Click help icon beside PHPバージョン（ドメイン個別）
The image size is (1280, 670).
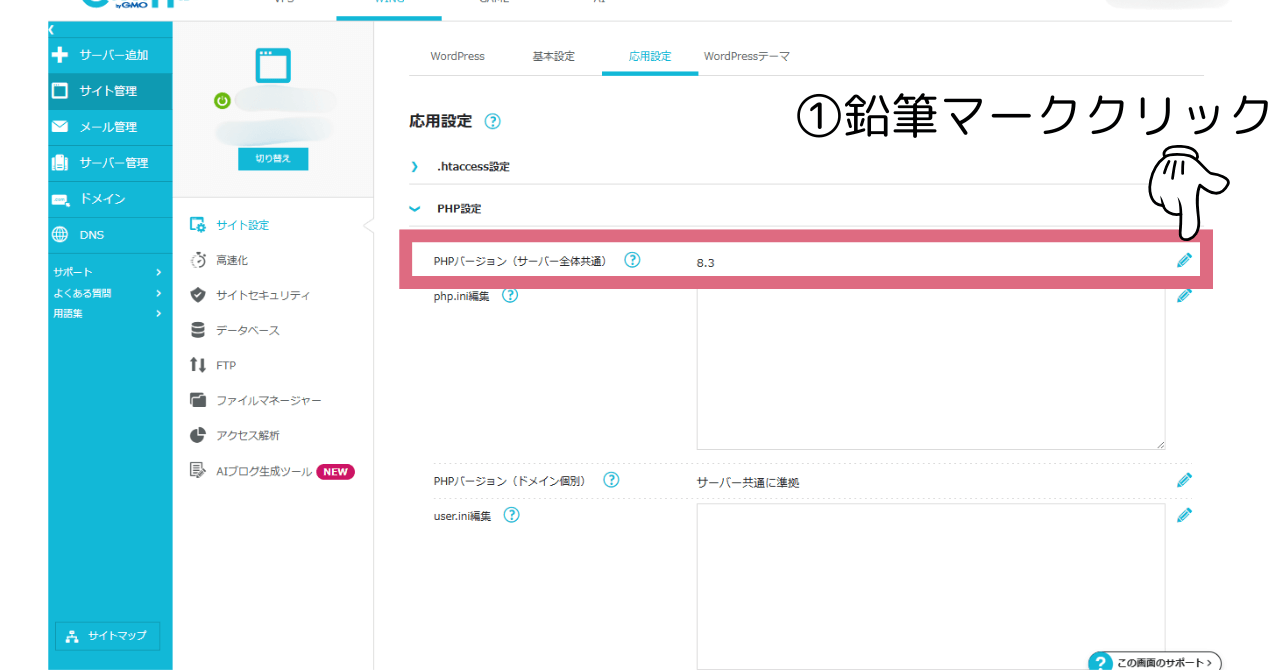[611, 480]
